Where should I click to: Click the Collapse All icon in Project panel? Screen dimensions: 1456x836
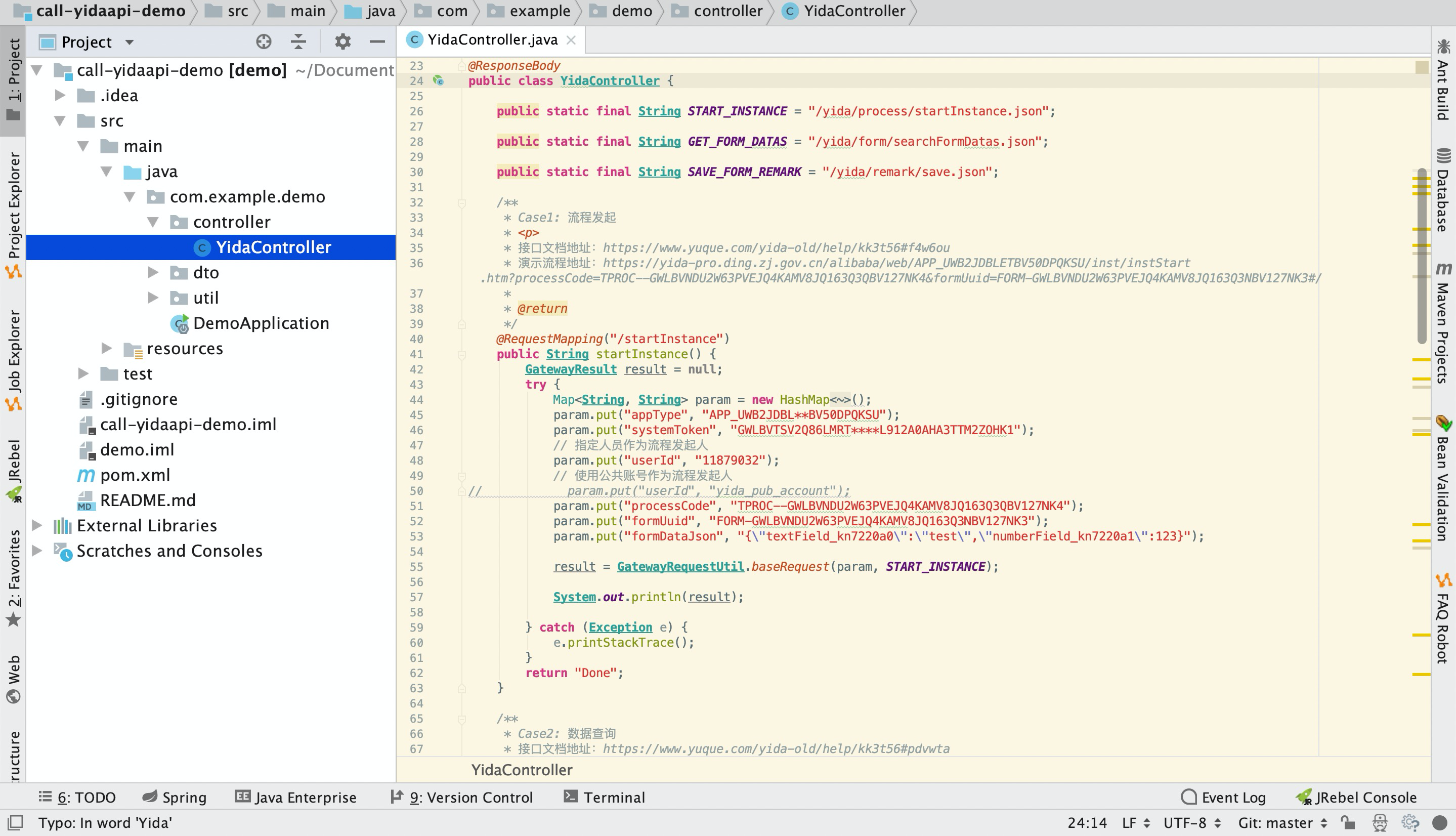pyautogui.click(x=298, y=41)
